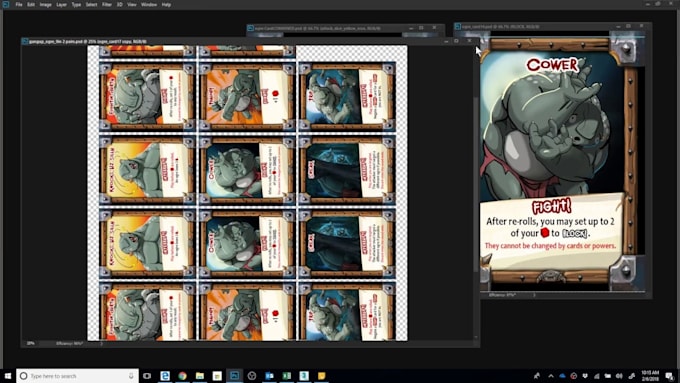Minimize the right Cower document window

618,26
